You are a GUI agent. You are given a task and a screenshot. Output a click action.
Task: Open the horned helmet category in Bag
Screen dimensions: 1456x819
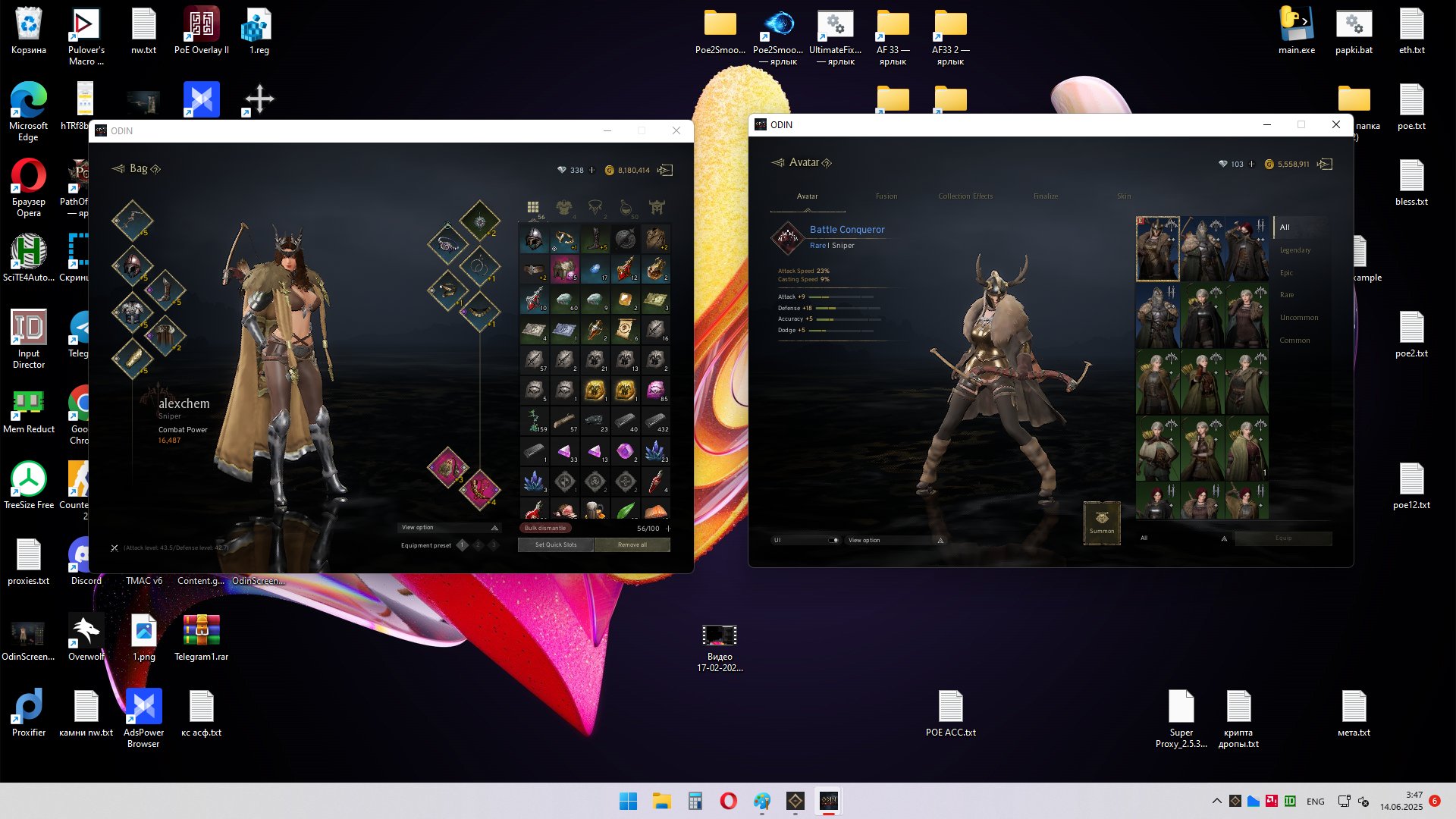coord(657,207)
